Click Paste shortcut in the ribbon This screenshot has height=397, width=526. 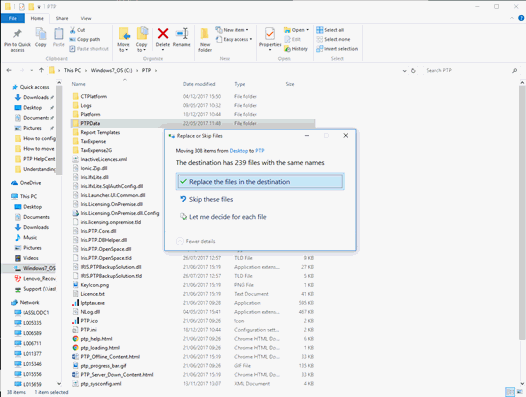[x=89, y=49]
